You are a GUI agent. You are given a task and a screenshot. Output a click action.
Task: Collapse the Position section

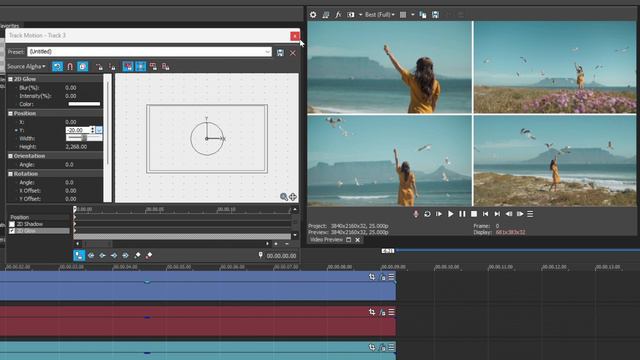(x=11, y=113)
